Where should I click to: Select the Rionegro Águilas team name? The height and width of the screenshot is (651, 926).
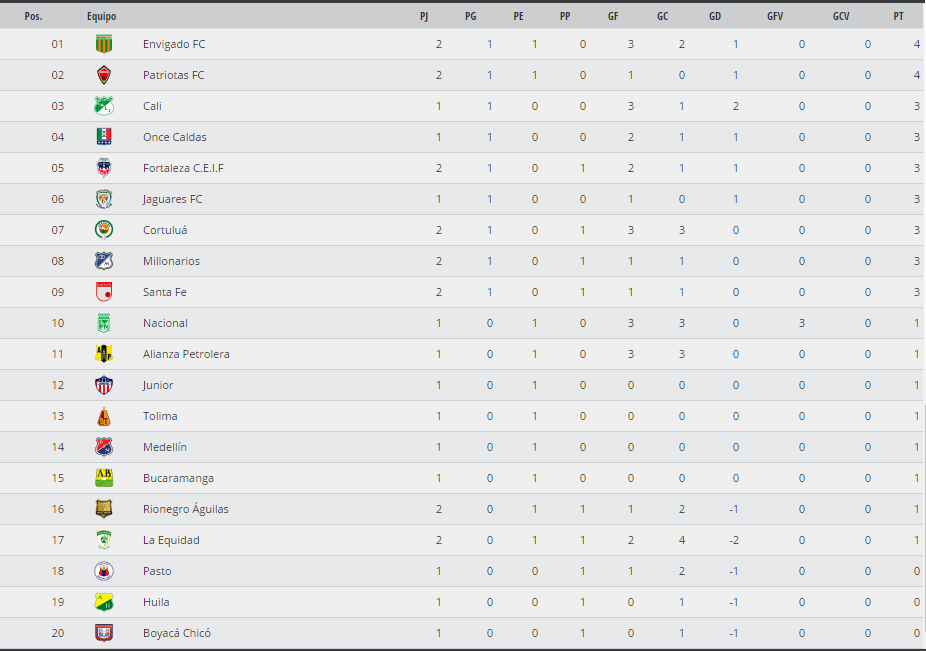point(185,509)
